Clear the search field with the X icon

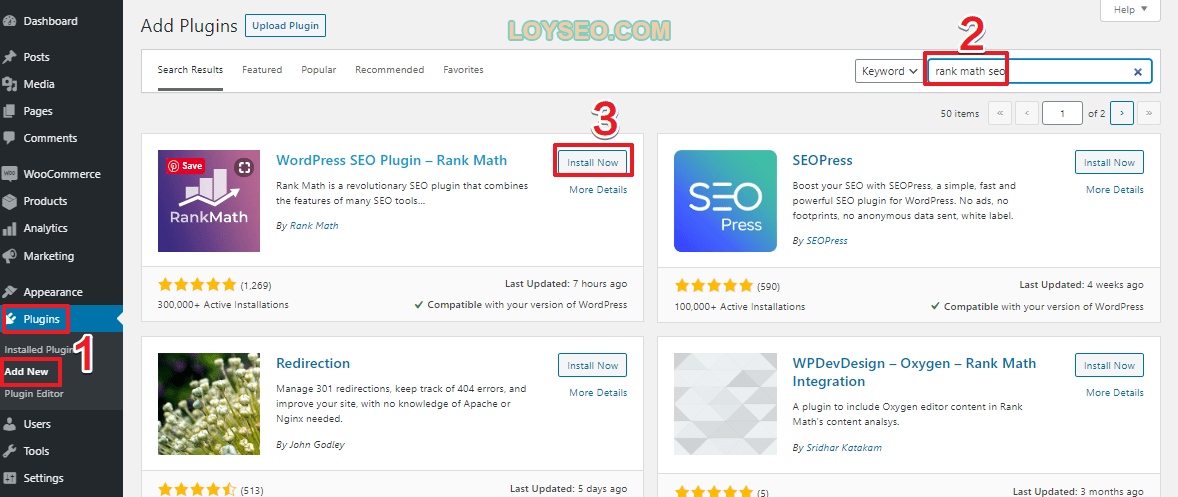click(1137, 72)
